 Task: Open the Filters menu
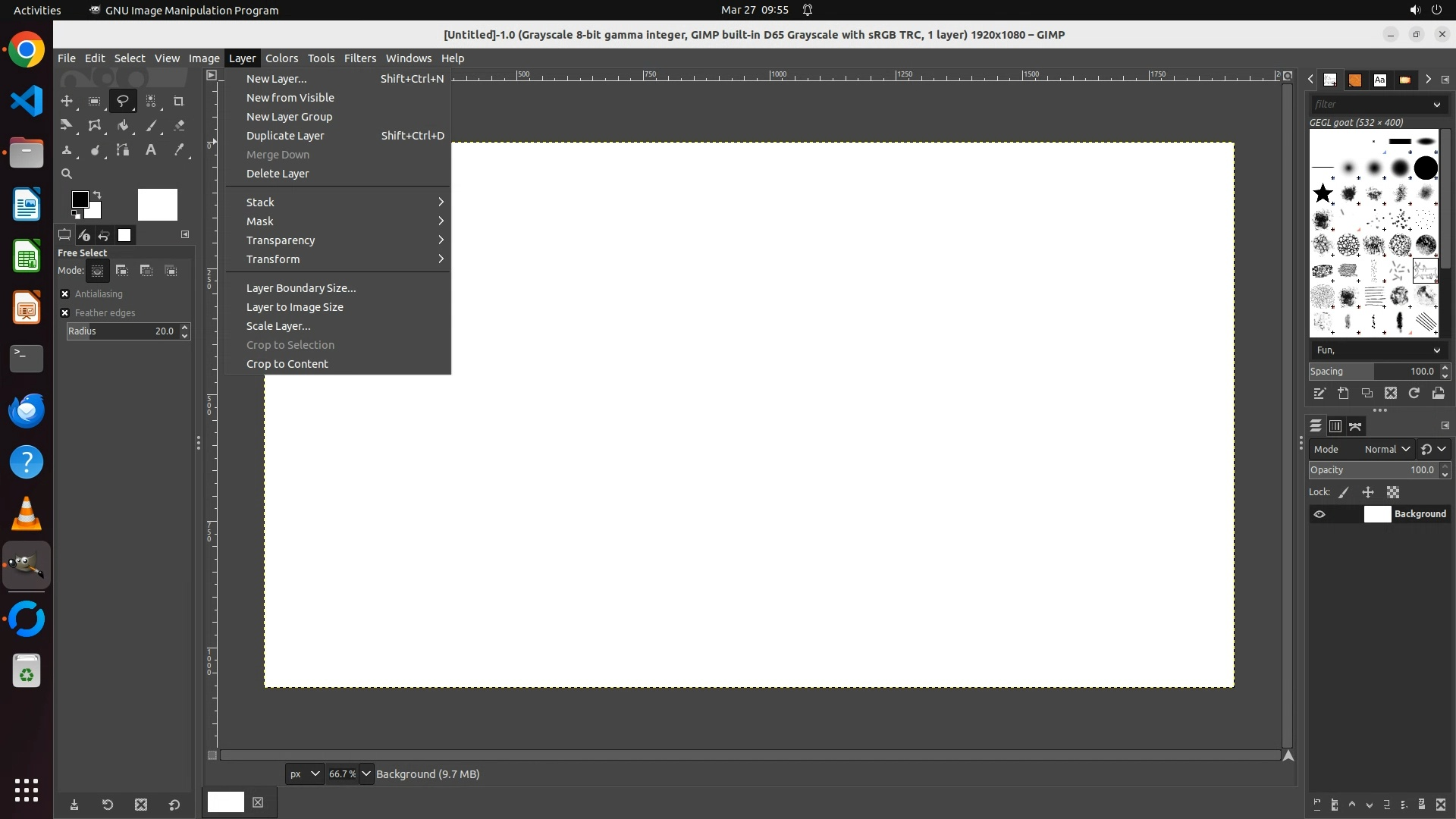pyautogui.click(x=359, y=58)
